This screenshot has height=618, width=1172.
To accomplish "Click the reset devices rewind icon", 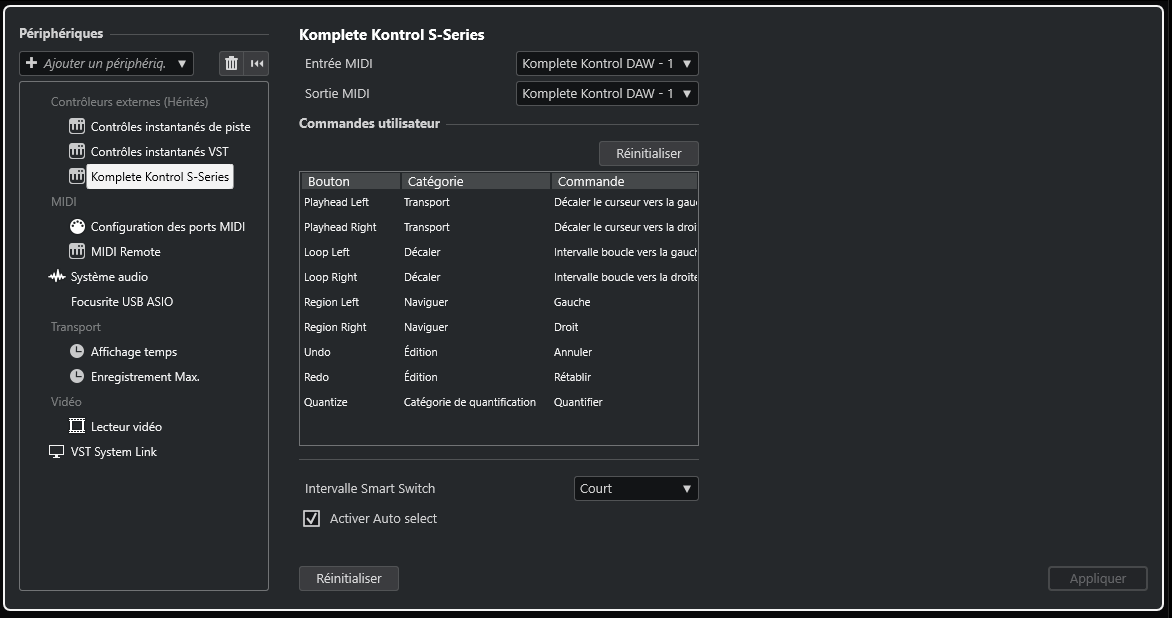I will point(257,64).
